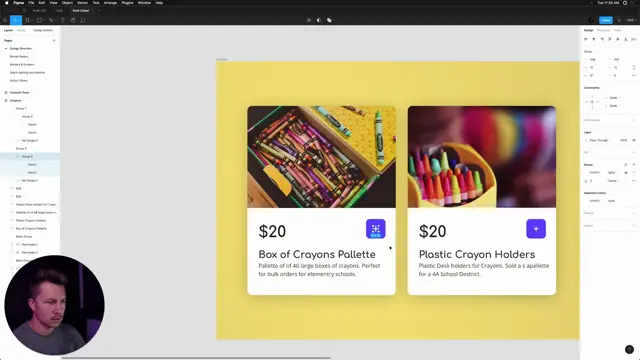This screenshot has height=360, width=640.
Task: Click the purple icon button on Box of Crayons card
Action: pos(376,229)
